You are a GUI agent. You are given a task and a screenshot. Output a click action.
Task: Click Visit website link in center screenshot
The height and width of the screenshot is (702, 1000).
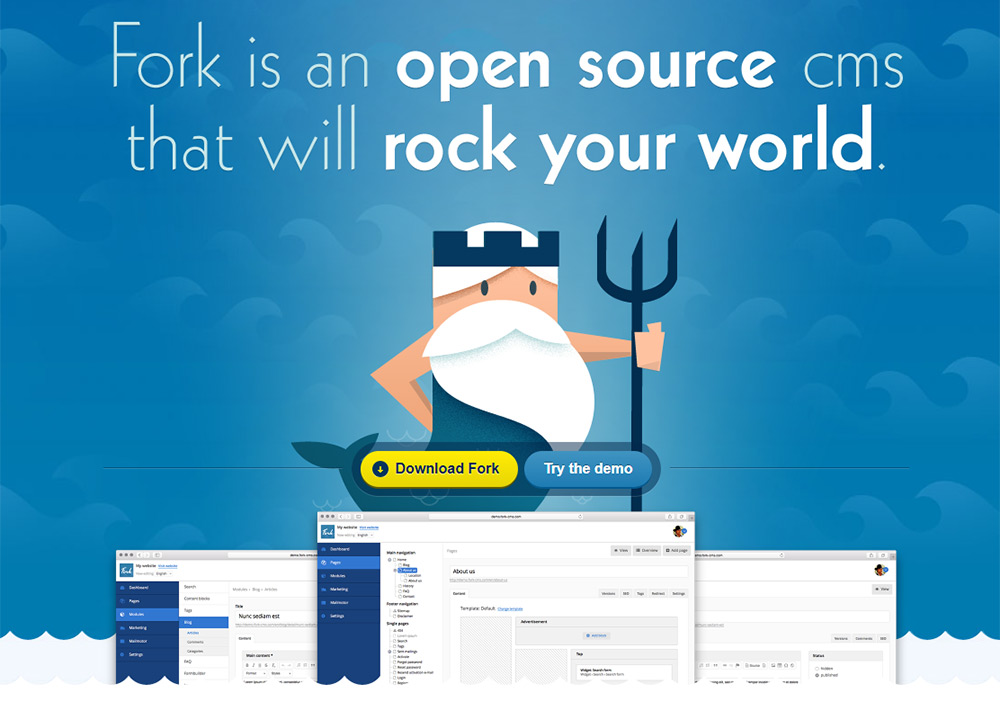(x=369, y=527)
